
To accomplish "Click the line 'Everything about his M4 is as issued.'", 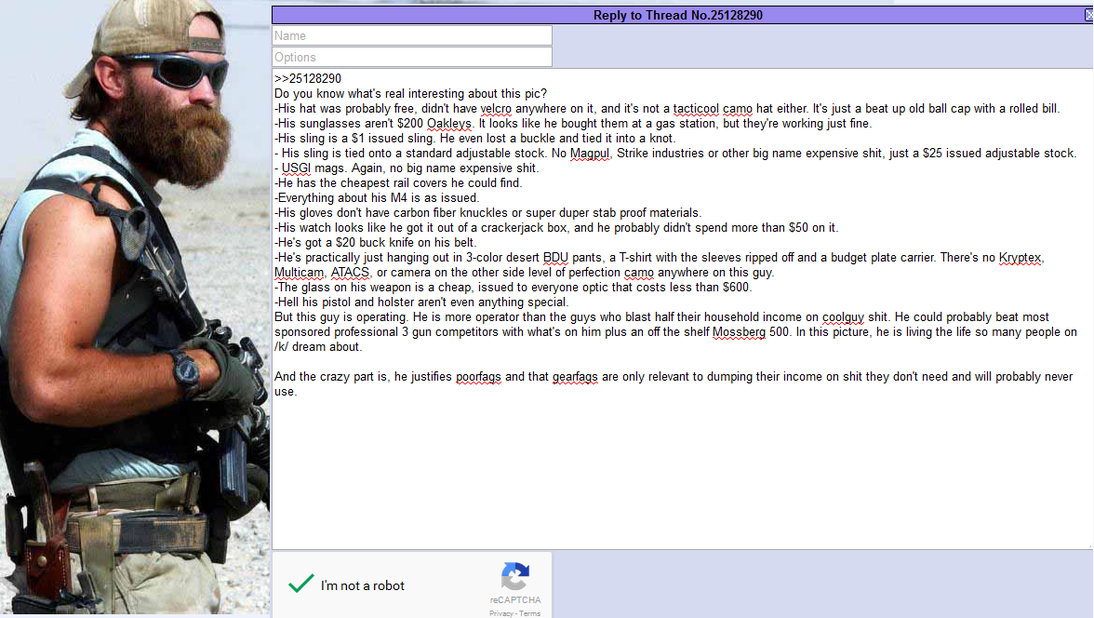I will click(x=377, y=198).
